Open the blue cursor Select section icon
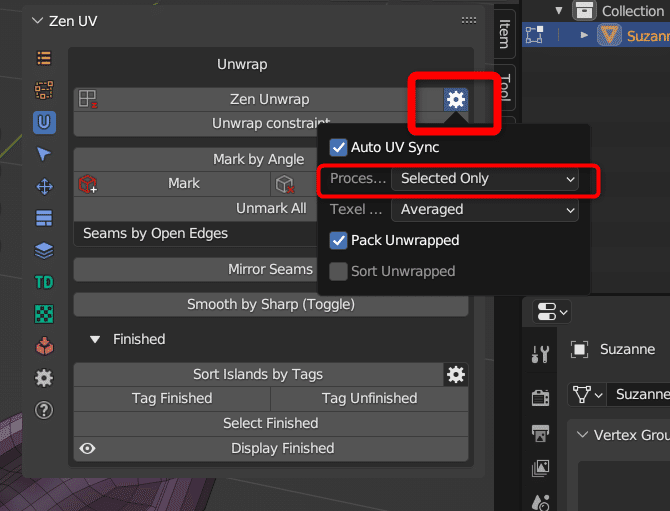The image size is (670, 511). 44,154
